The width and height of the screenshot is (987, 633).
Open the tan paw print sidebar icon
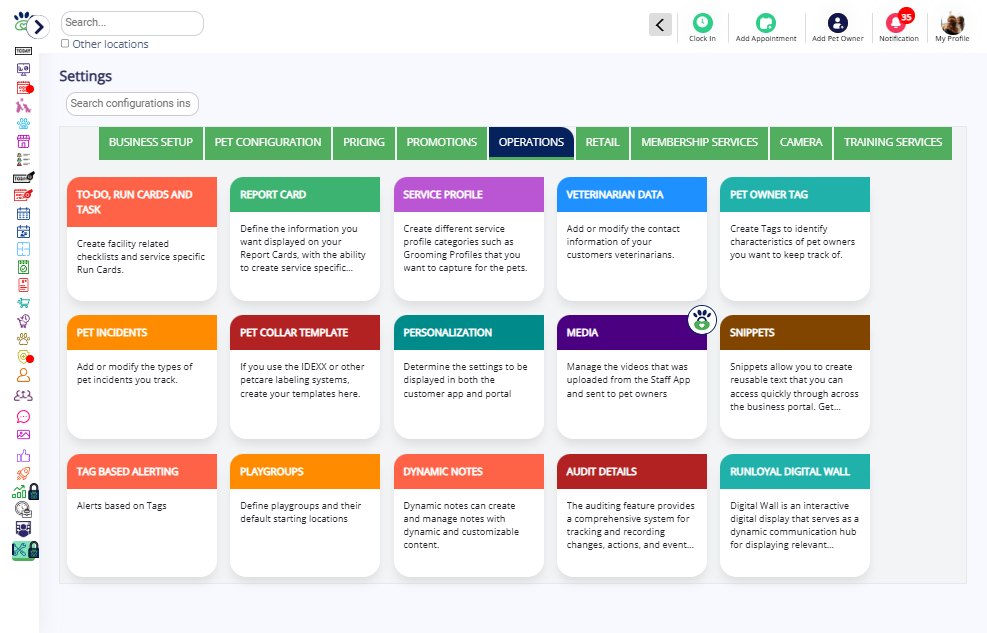(x=23, y=340)
